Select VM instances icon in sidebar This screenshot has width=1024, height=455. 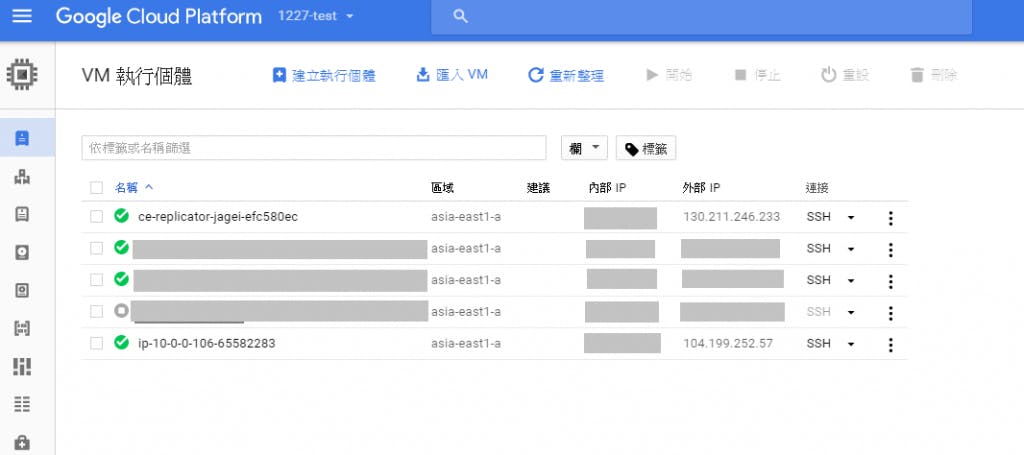coord(22,138)
